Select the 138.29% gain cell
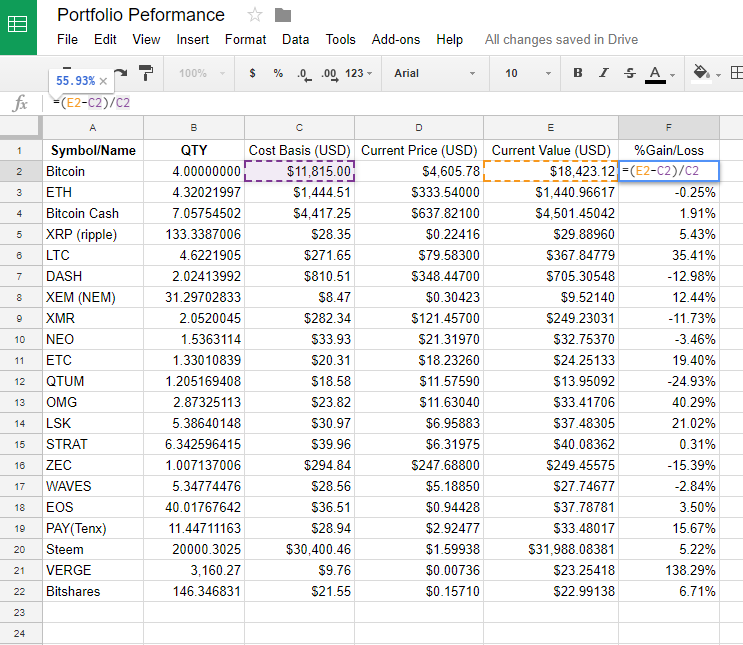This screenshot has height=645, width=743. (669, 570)
